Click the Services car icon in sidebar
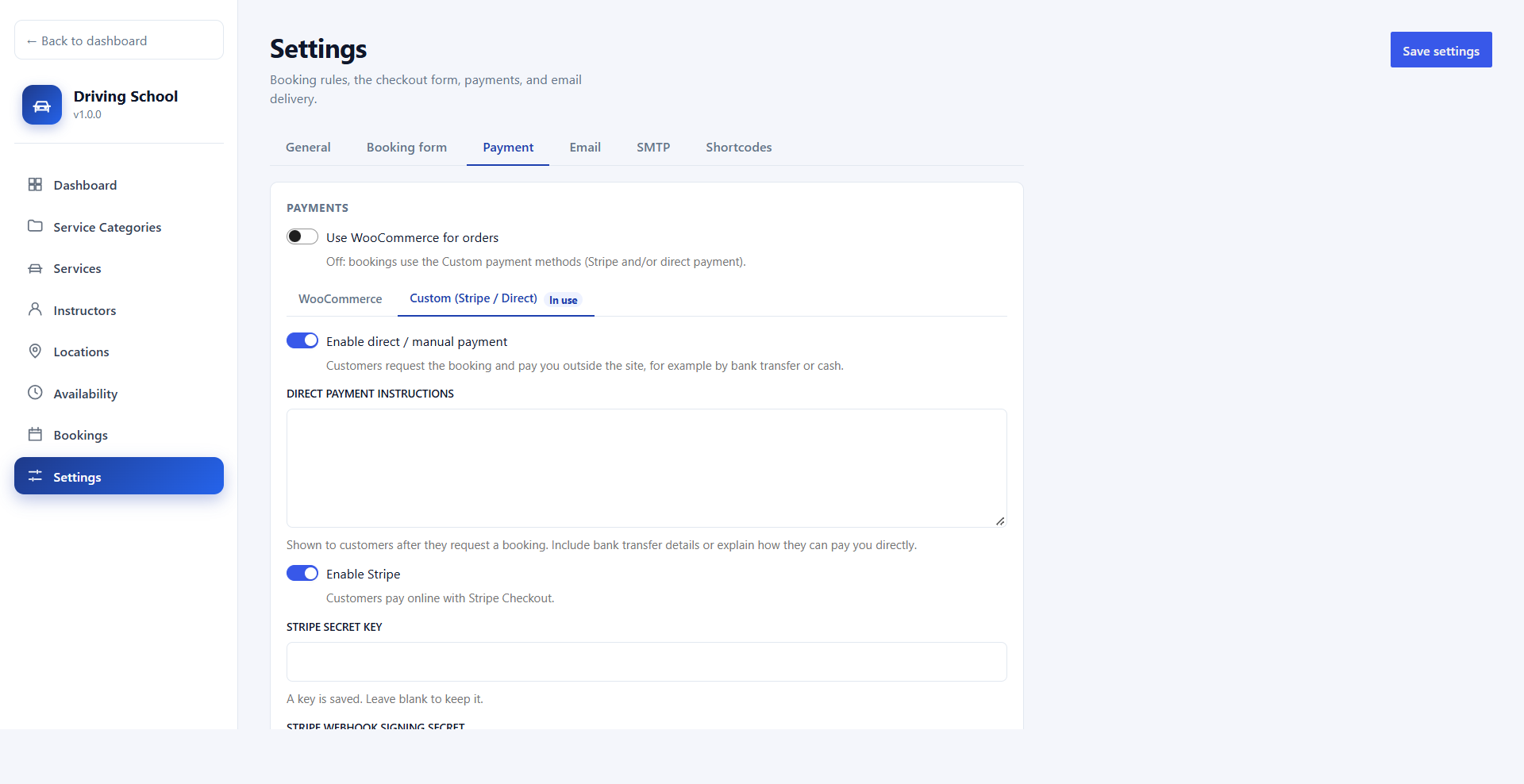Viewport: 1524px width, 784px height. (35, 268)
